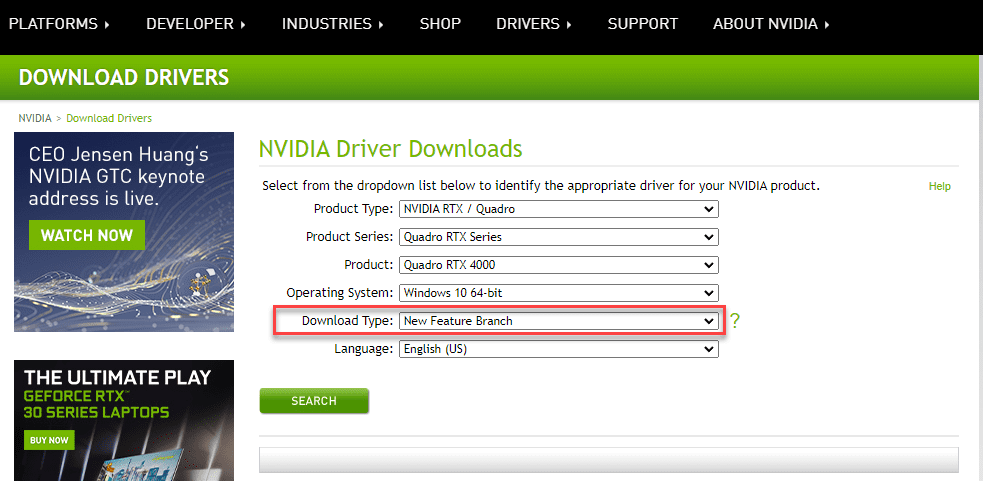The height and width of the screenshot is (481, 983).
Task: Open the Industries menu
Action: pos(332,24)
